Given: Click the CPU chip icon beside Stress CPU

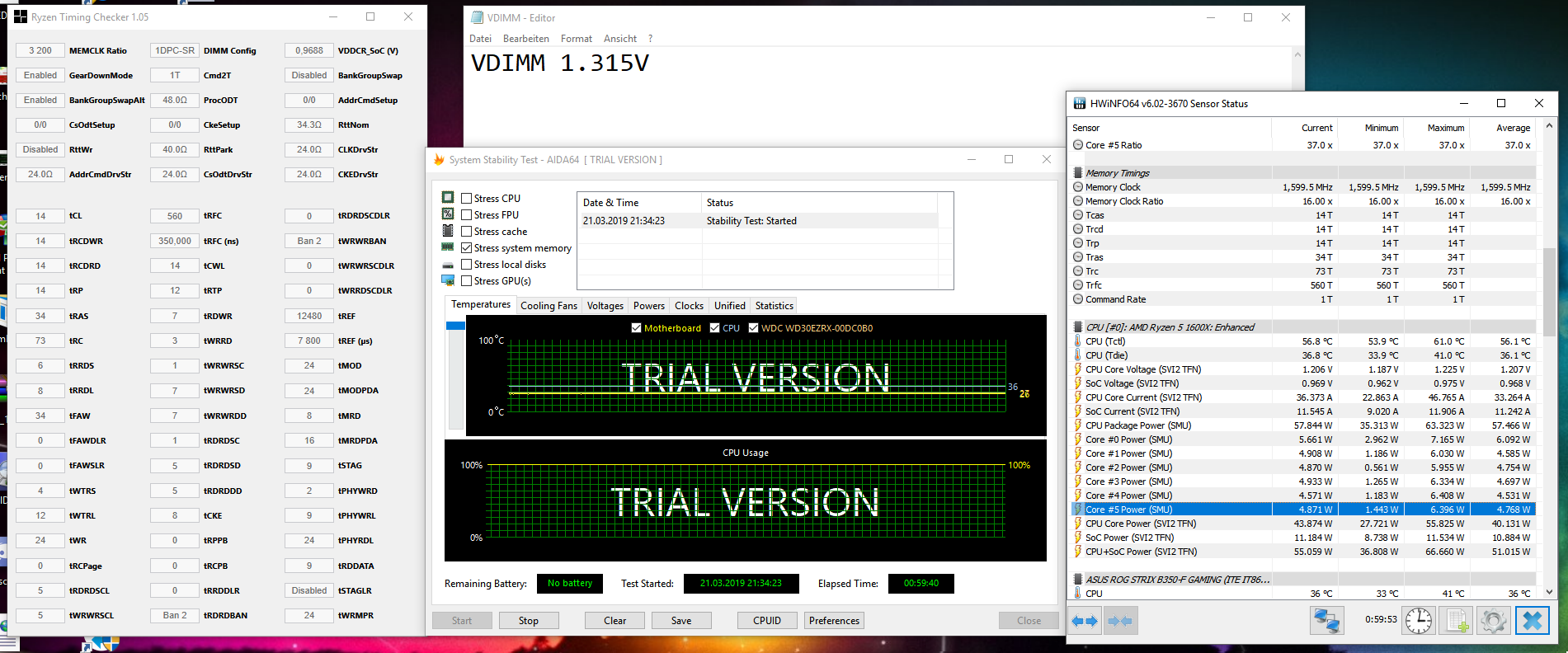Looking at the screenshot, I should coord(448,198).
